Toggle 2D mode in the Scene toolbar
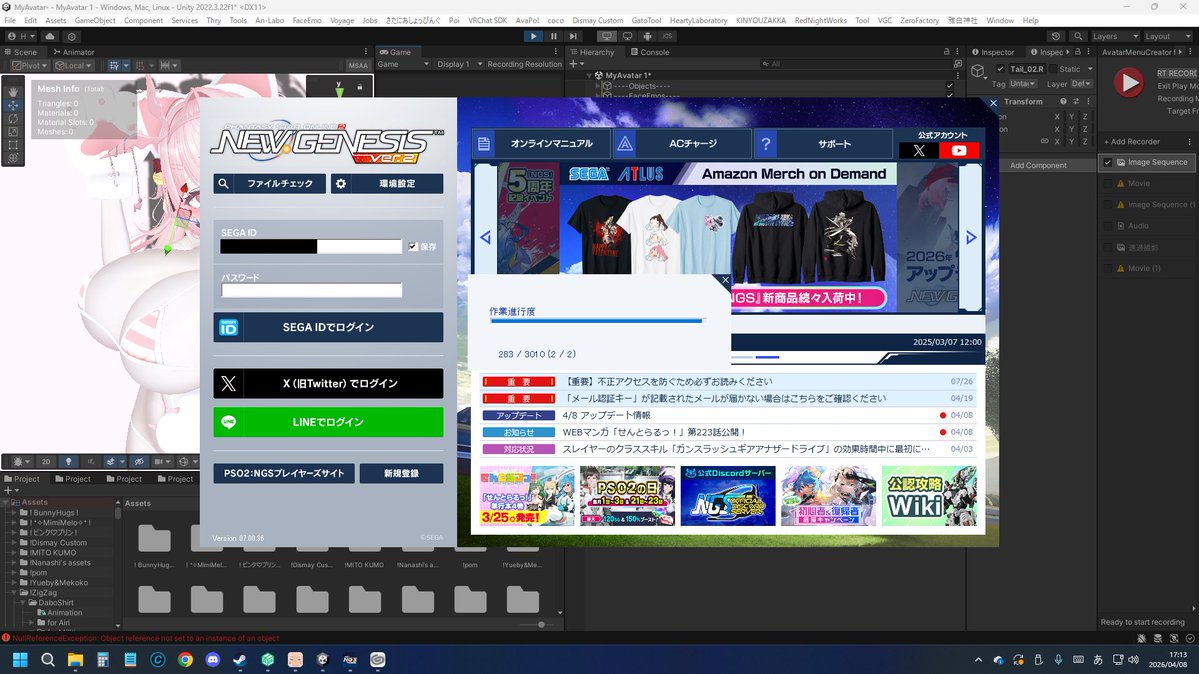The width and height of the screenshot is (1199, 674). (x=46, y=461)
